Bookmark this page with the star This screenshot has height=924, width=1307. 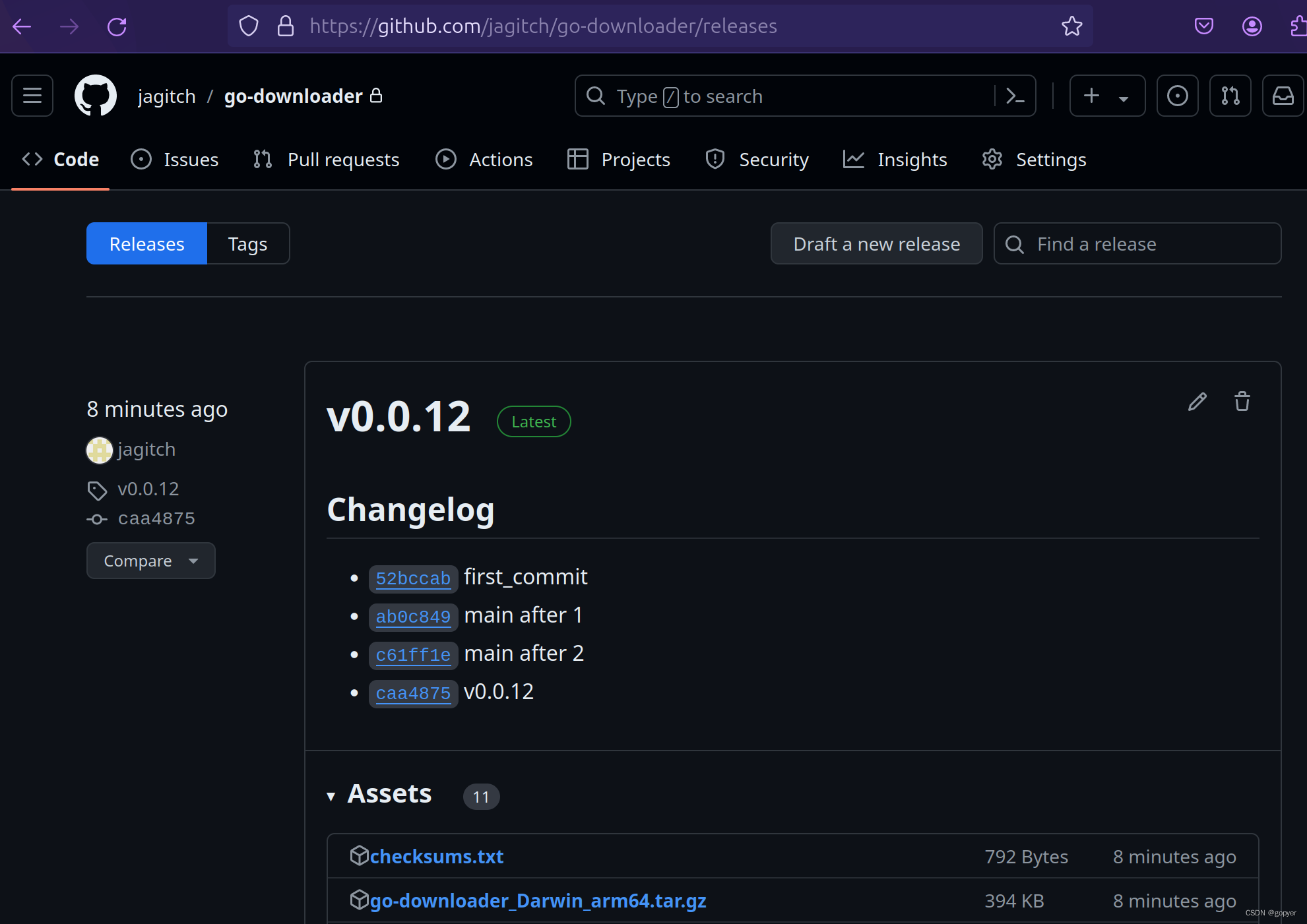point(1071,26)
